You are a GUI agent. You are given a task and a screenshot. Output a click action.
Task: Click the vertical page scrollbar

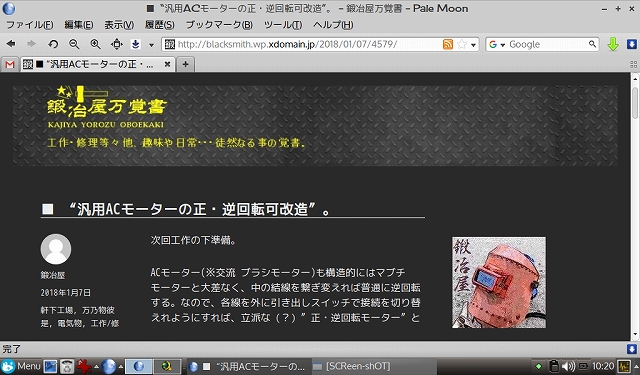click(x=635, y=206)
